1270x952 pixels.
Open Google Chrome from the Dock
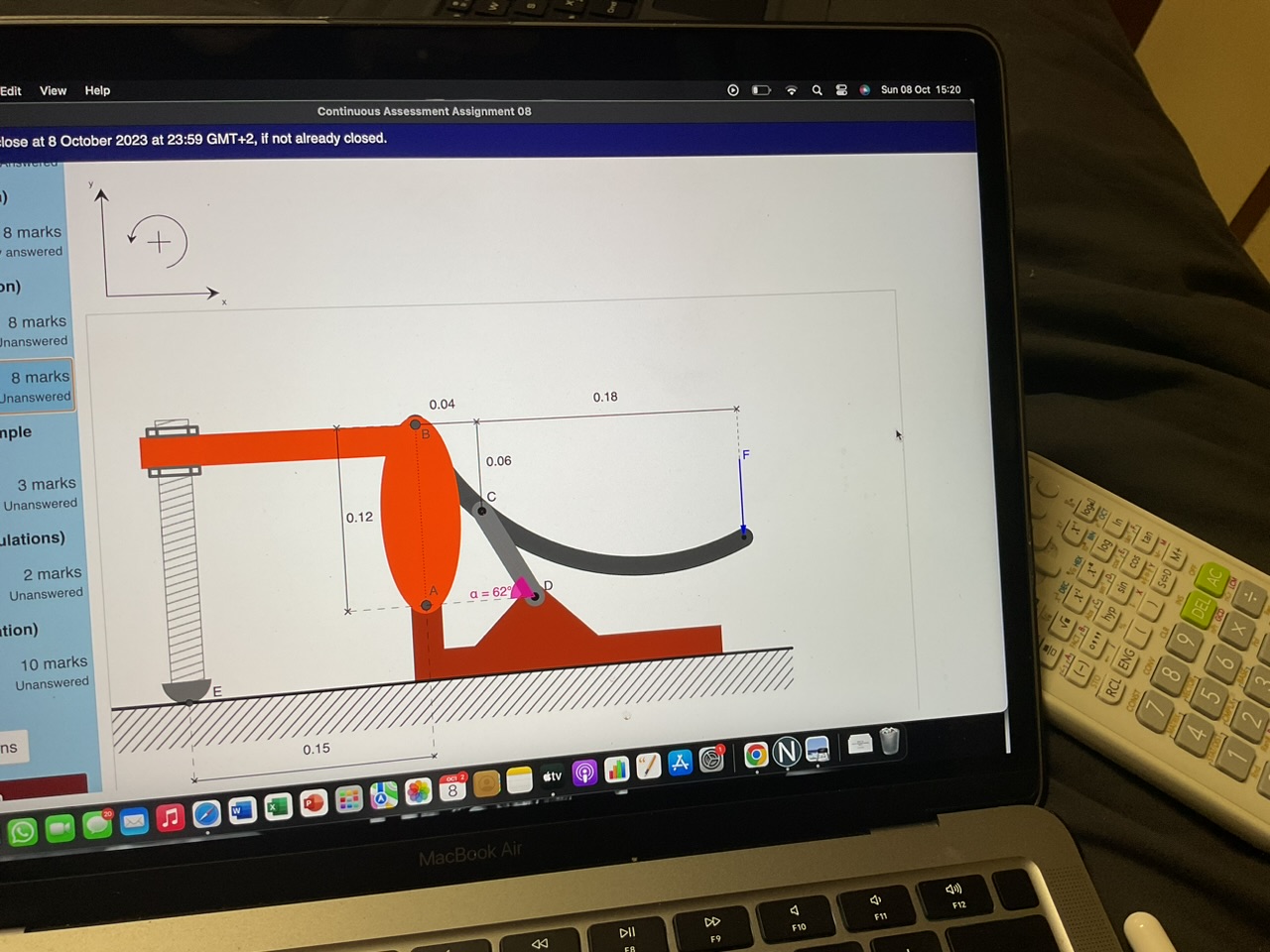coord(757,755)
